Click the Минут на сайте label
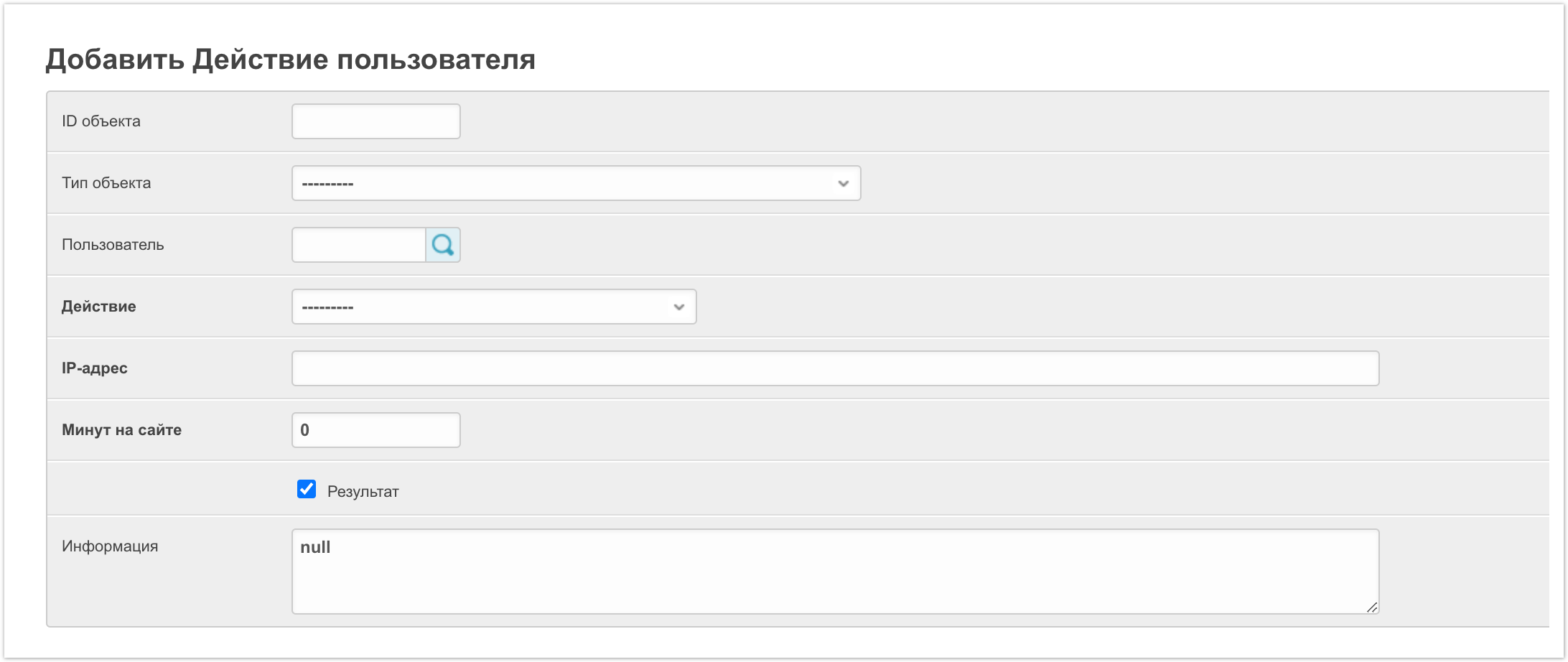This screenshot has height=662, width=1568. [x=122, y=430]
